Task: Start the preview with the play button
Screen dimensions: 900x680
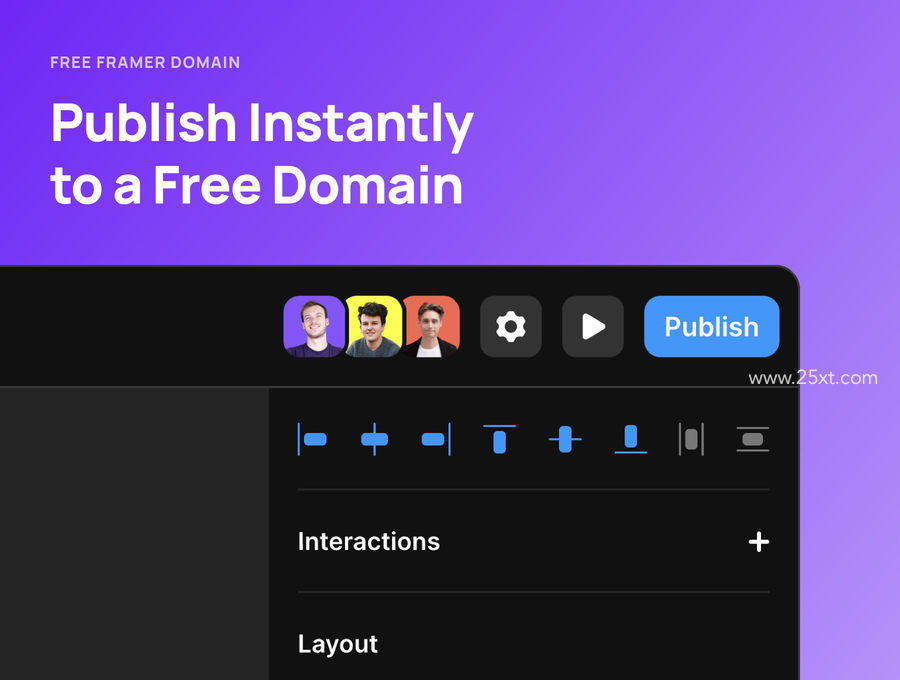Action: pyautogui.click(x=593, y=327)
